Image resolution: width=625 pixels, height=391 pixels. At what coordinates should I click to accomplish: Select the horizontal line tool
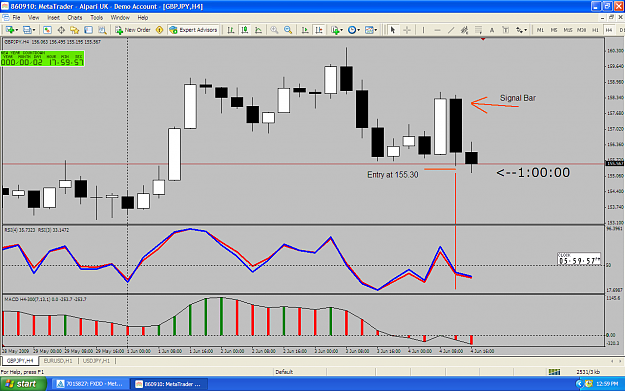click(437, 30)
